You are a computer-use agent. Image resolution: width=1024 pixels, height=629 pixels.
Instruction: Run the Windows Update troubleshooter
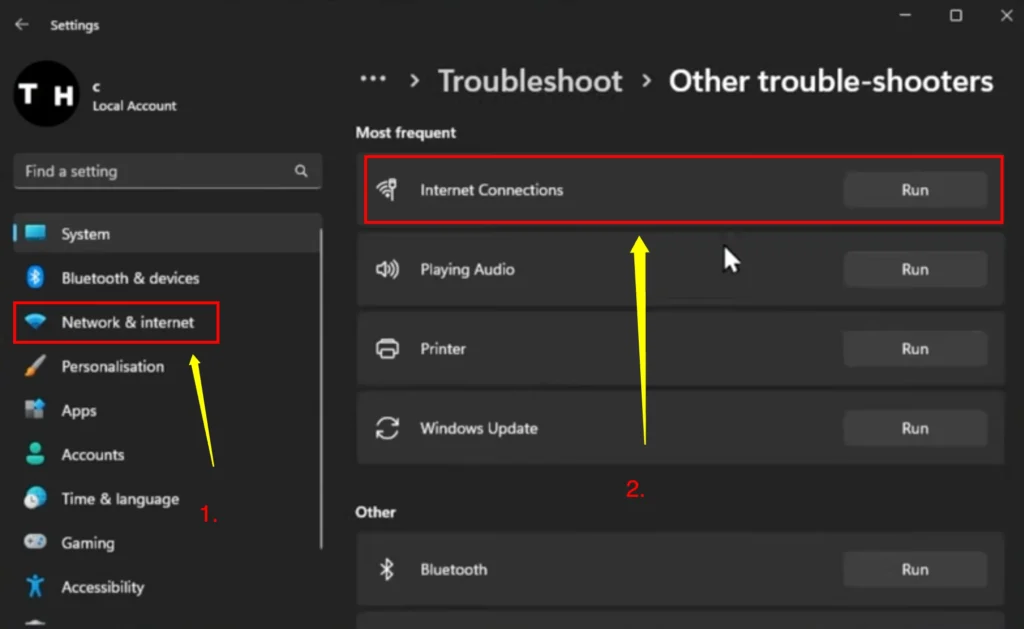(x=915, y=428)
